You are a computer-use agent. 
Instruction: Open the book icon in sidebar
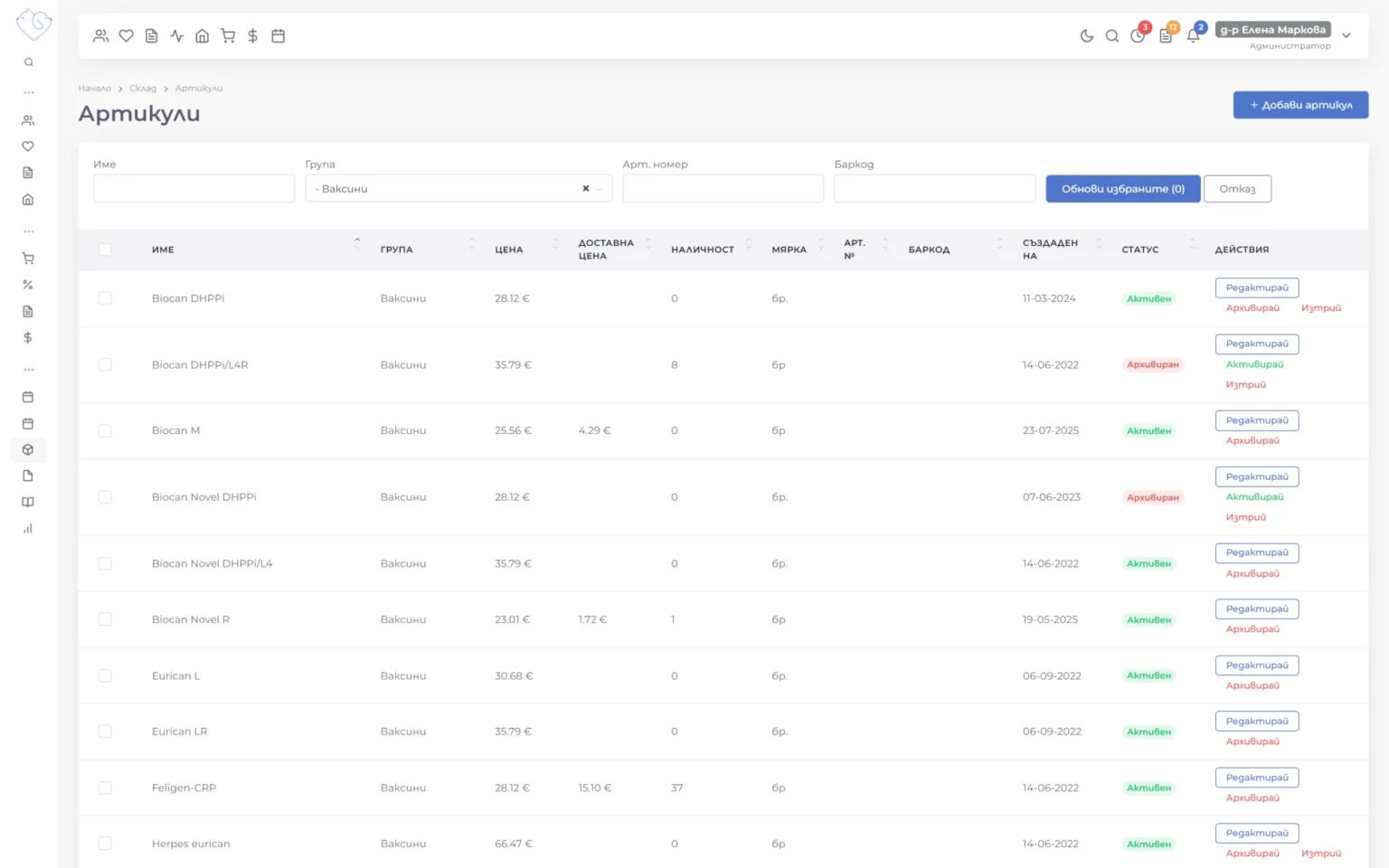coord(28,503)
